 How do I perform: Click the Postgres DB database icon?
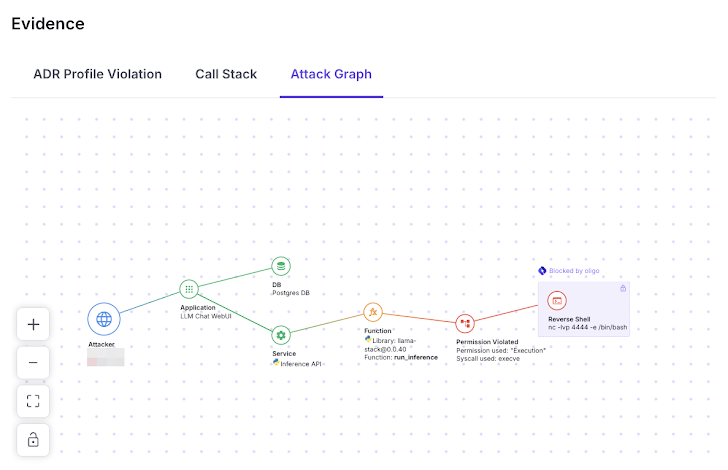pos(281,266)
